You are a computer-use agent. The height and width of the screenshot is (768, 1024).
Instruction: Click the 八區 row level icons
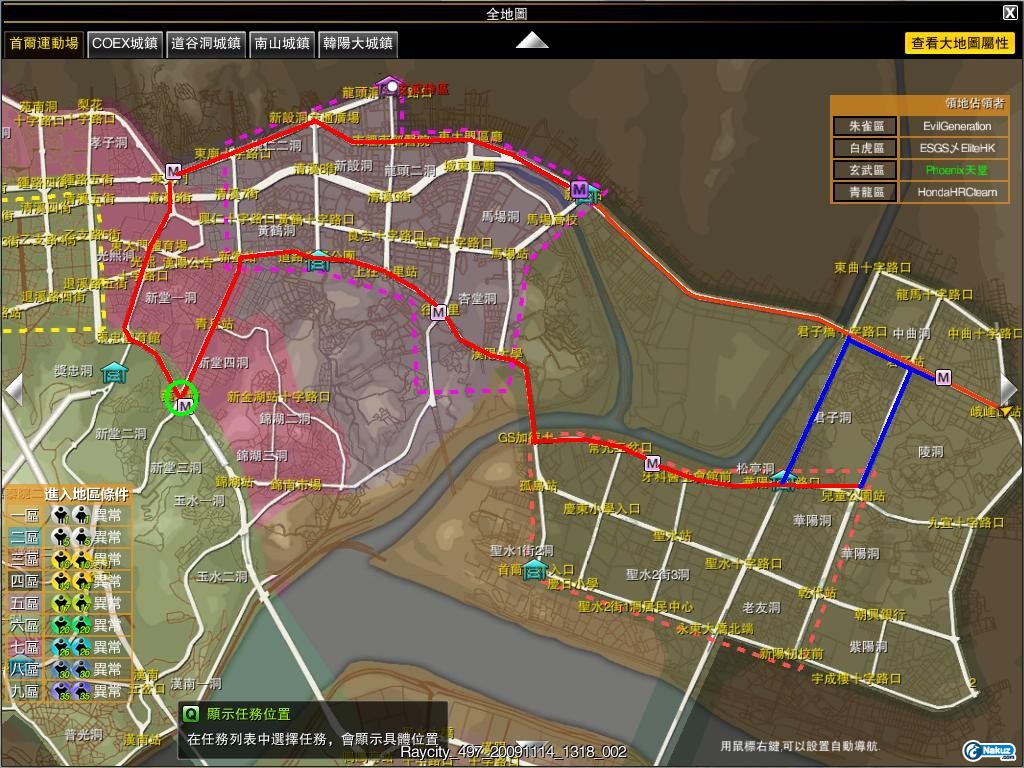[x=71, y=669]
